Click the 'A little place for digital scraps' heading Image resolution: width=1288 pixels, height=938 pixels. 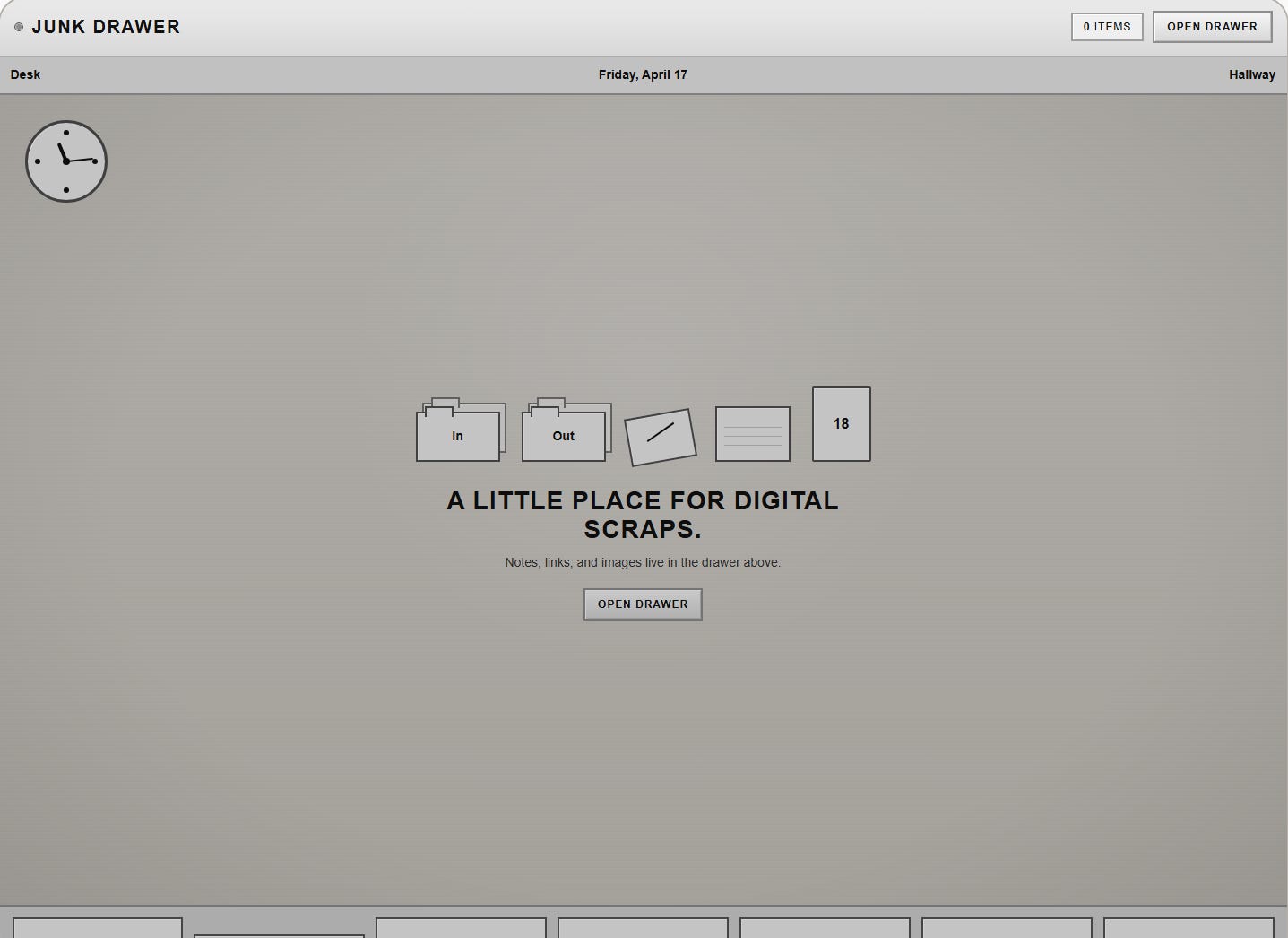coord(643,515)
